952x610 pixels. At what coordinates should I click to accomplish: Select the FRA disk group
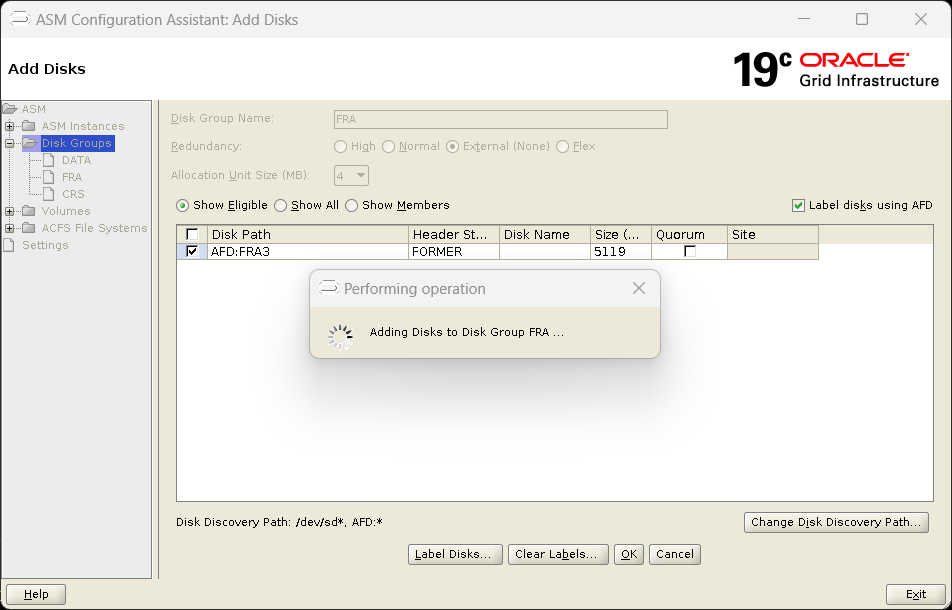coord(72,177)
